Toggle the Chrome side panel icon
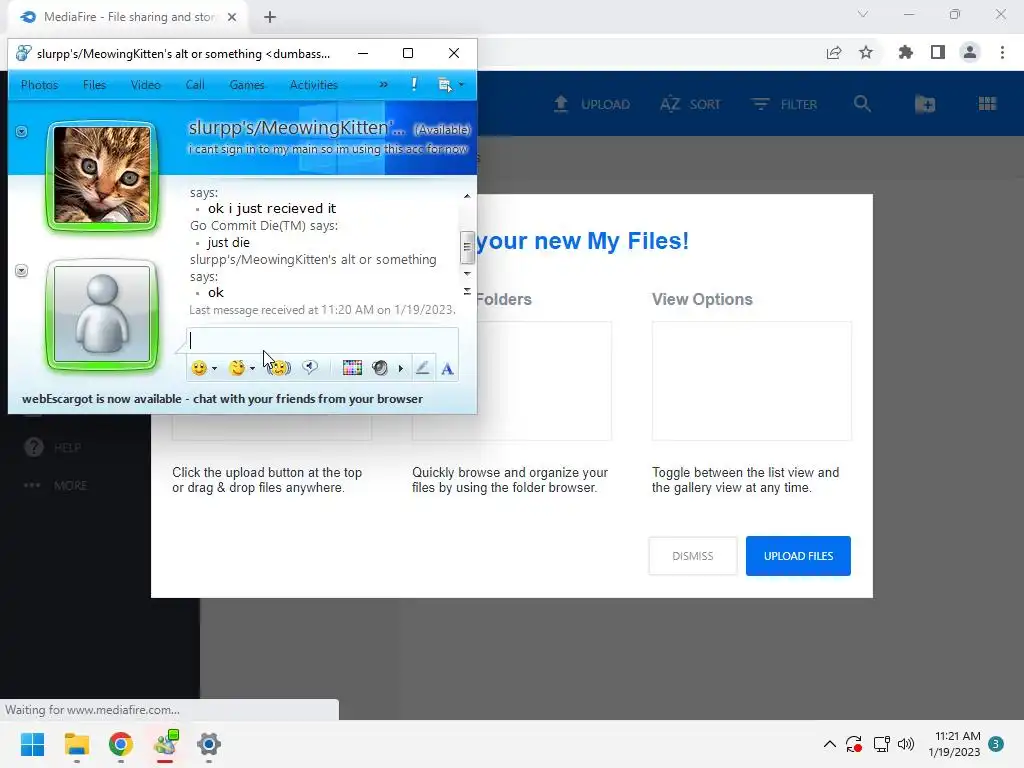 pyautogui.click(x=938, y=52)
